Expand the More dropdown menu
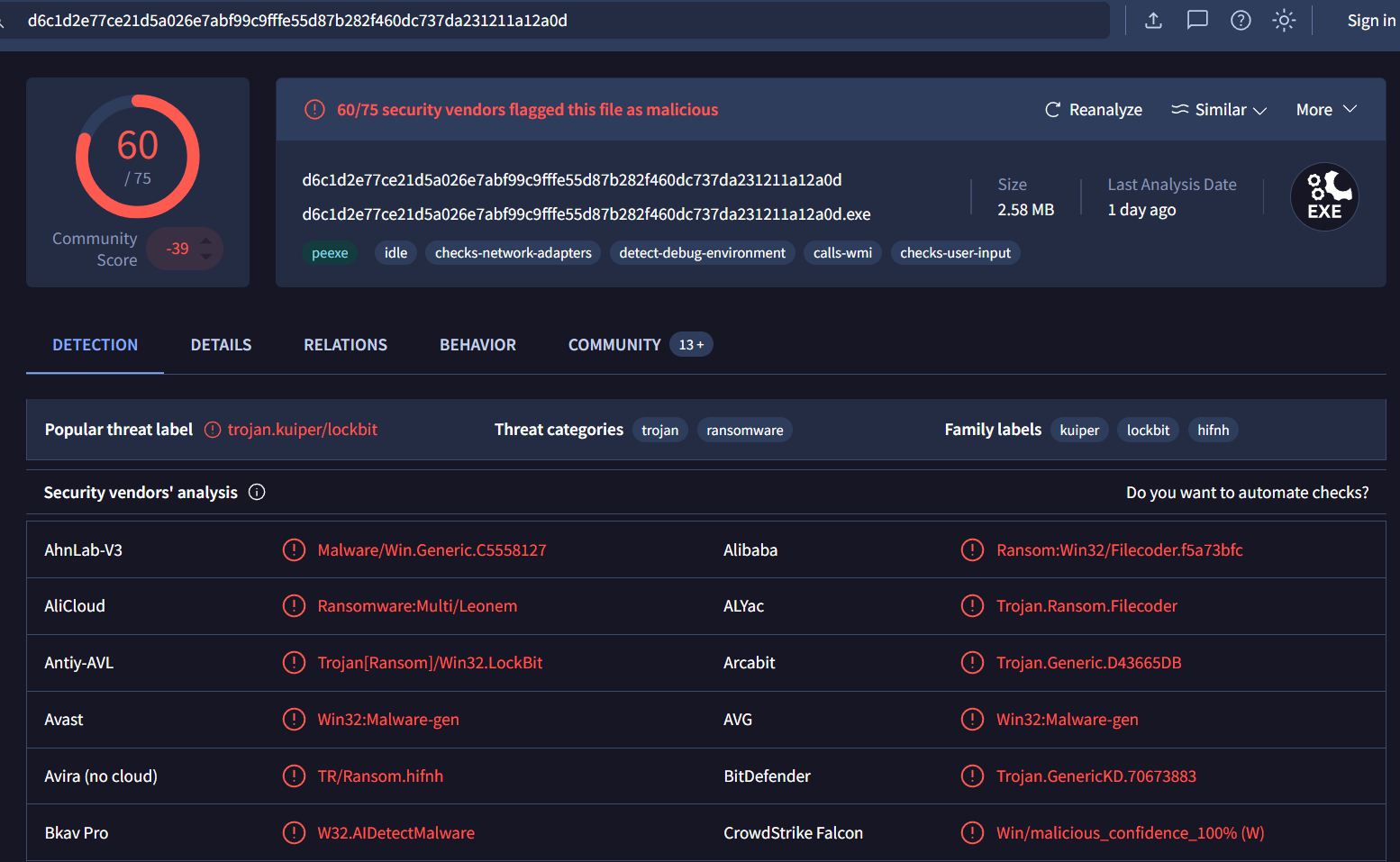 1325,110
